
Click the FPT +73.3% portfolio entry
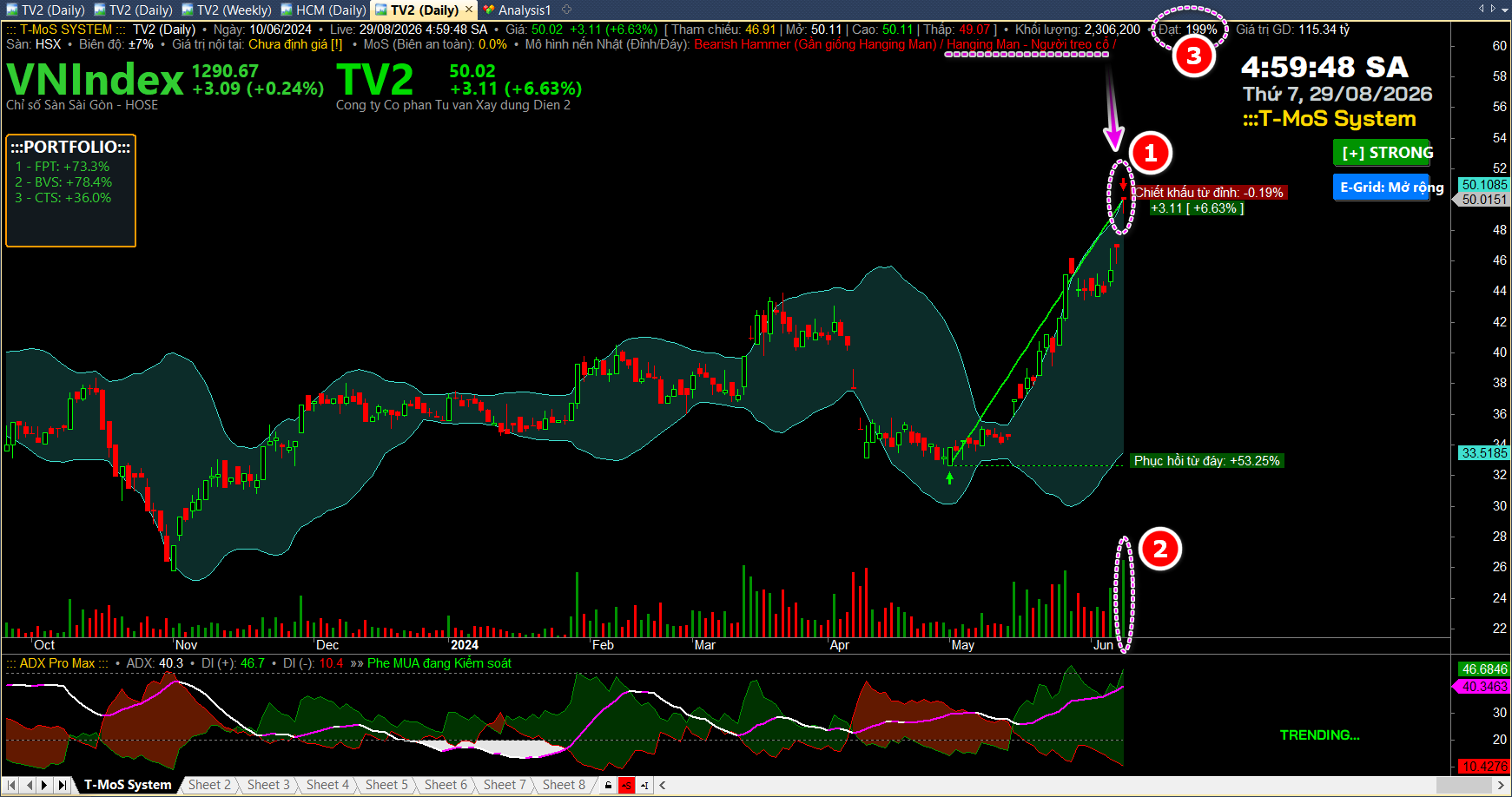[63, 167]
